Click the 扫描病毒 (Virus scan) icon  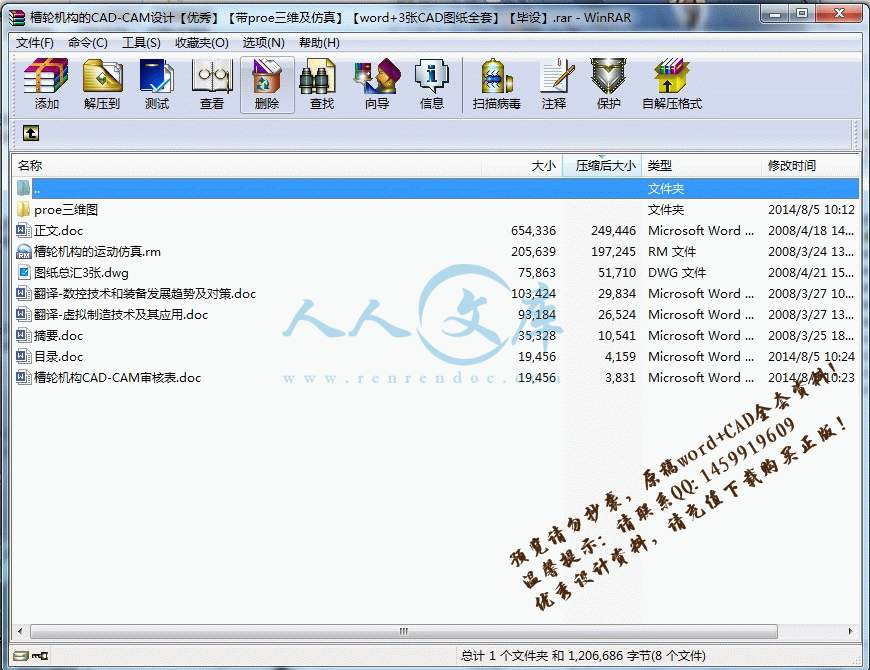pos(497,85)
